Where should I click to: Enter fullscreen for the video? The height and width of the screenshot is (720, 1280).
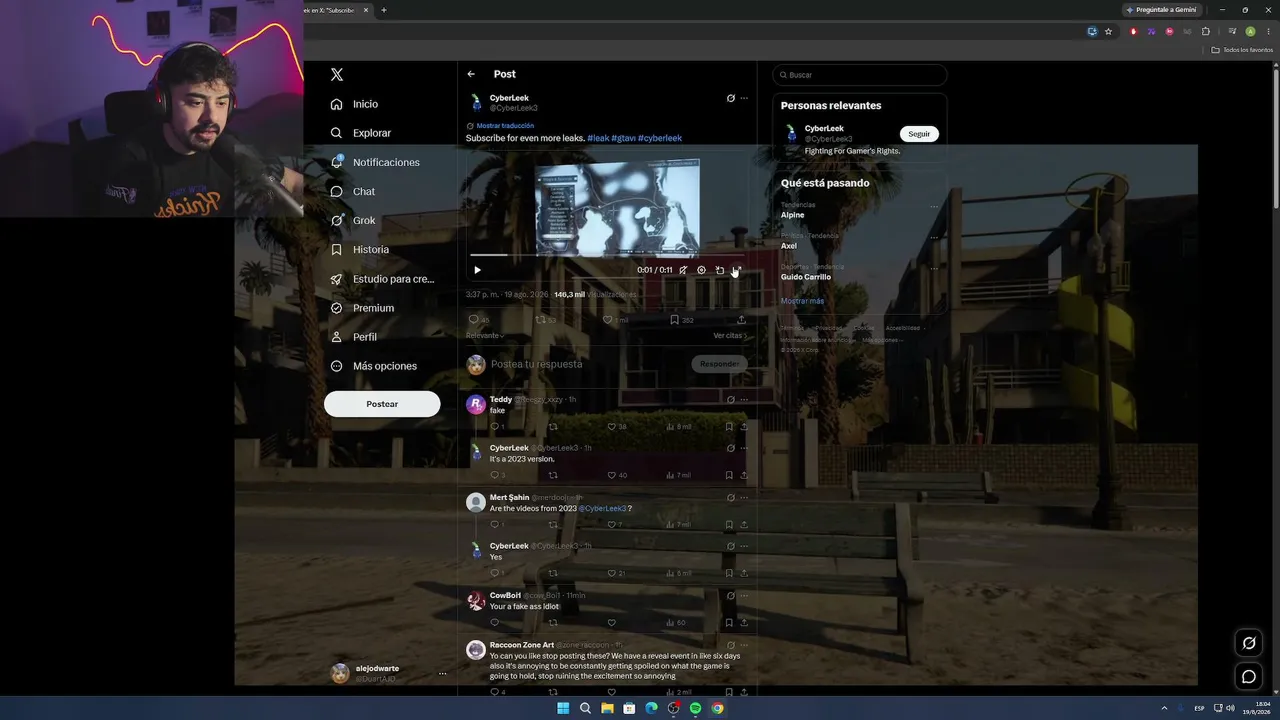(736, 270)
